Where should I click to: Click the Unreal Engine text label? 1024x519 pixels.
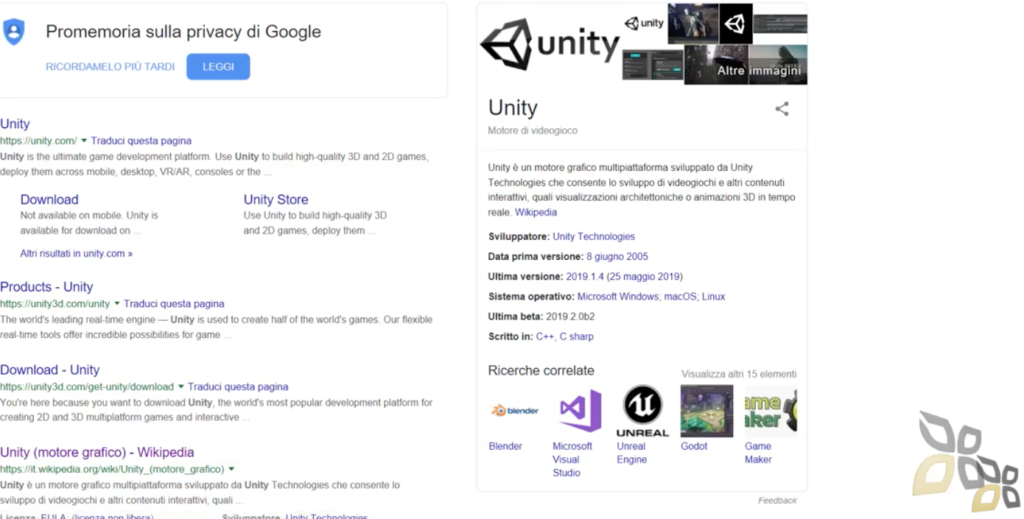point(632,453)
